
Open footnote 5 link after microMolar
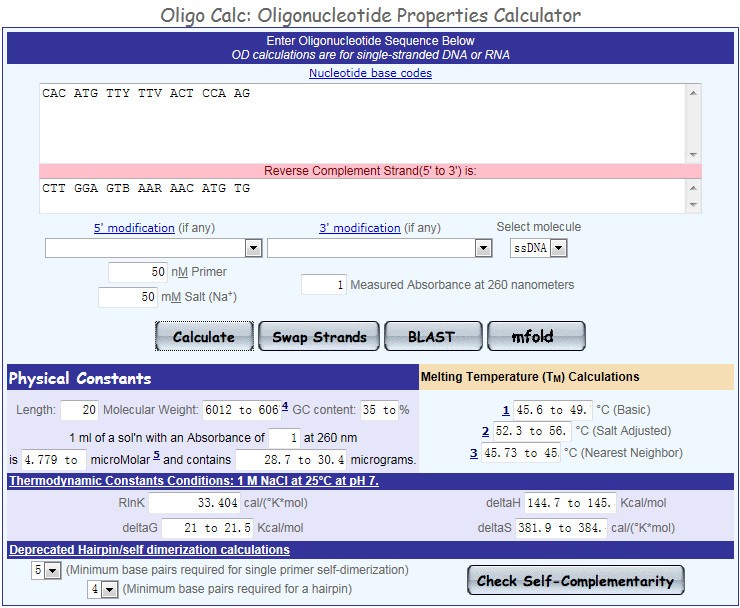157,456
